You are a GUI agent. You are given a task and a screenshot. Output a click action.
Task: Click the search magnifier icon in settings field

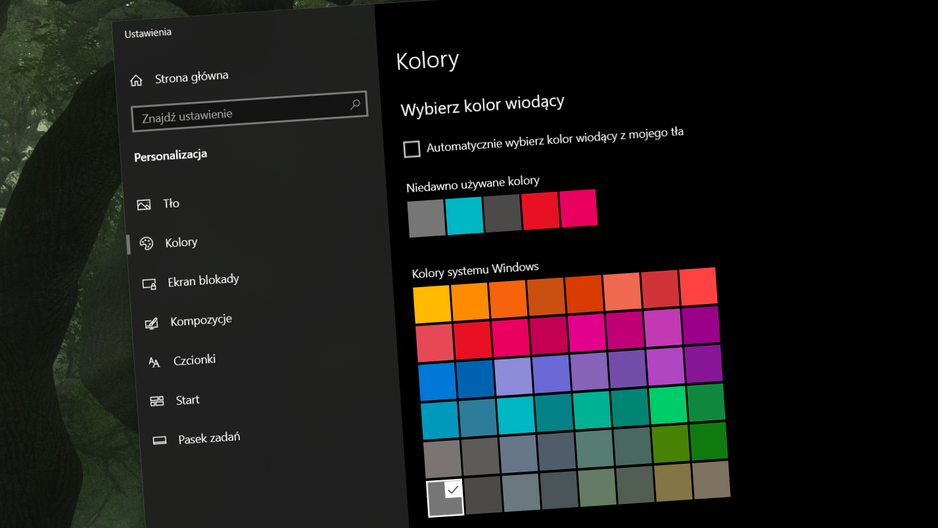click(x=355, y=104)
